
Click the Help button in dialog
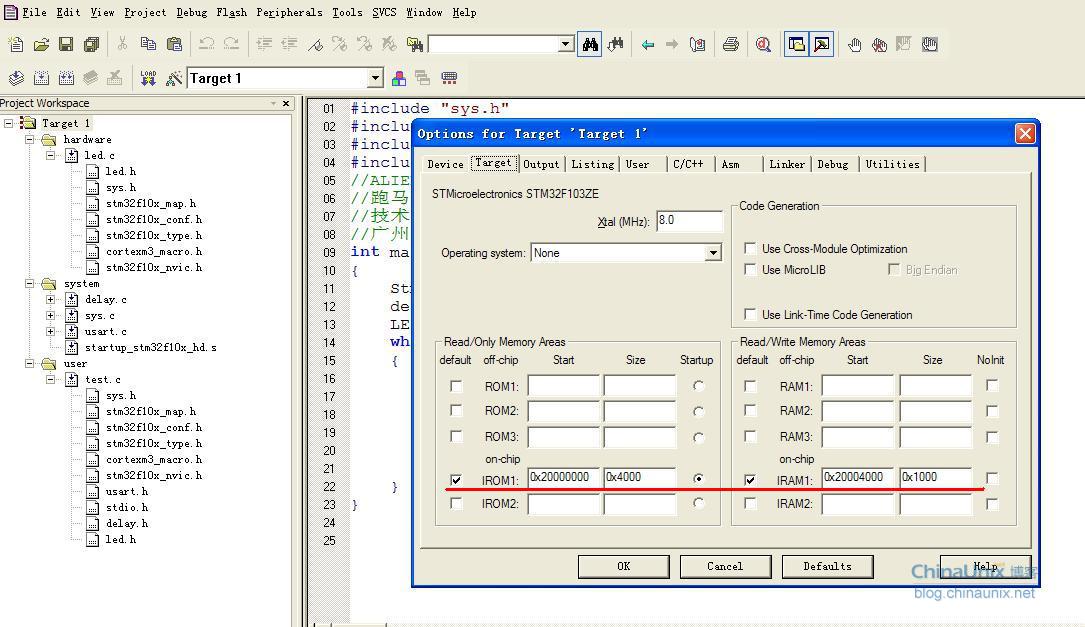[985, 566]
